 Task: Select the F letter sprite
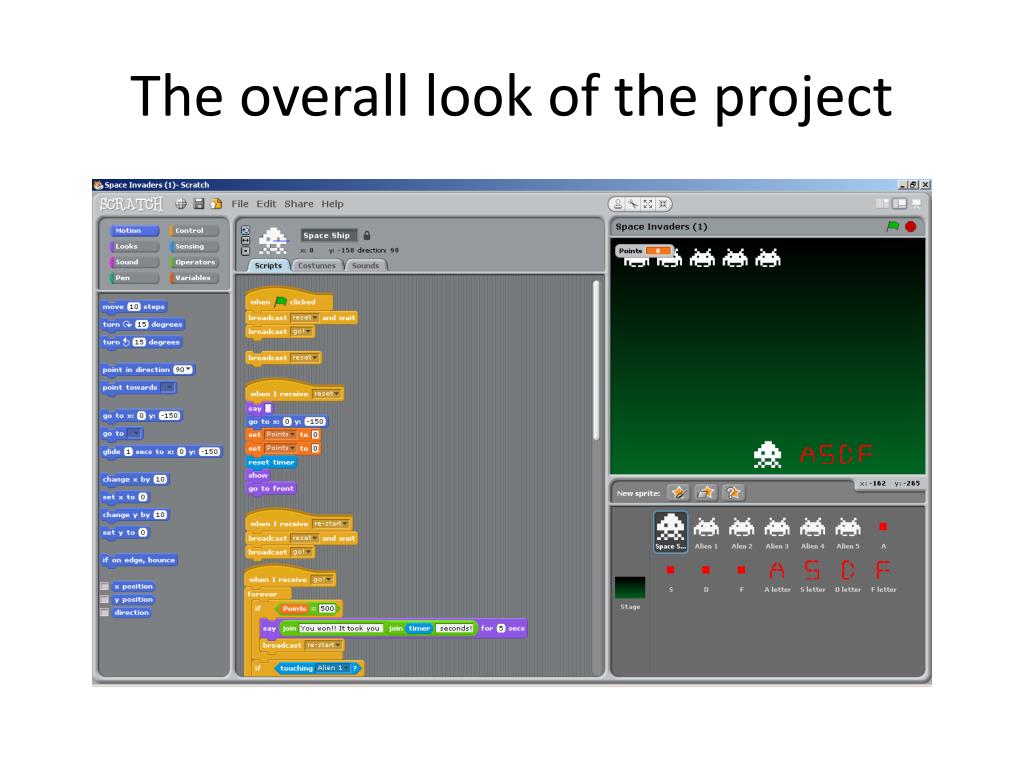click(883, 575)
